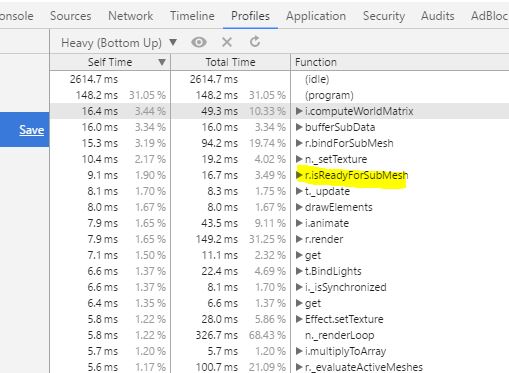The height and width of the screenshot is (373, 509).
Task: Sort by Total Time column header
Action: [x=230, y=62]
